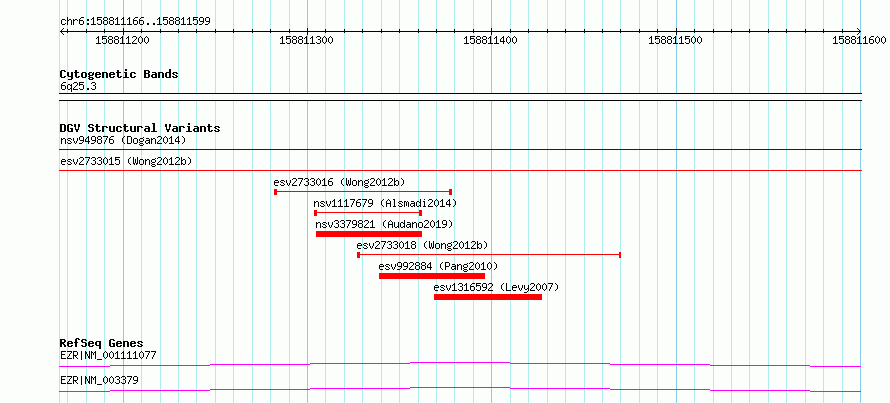Image resolution: width=890 pixels, height=403 pixels.
Task: Click the DGV Structural Variants track heading
Action: click(140, 128)
